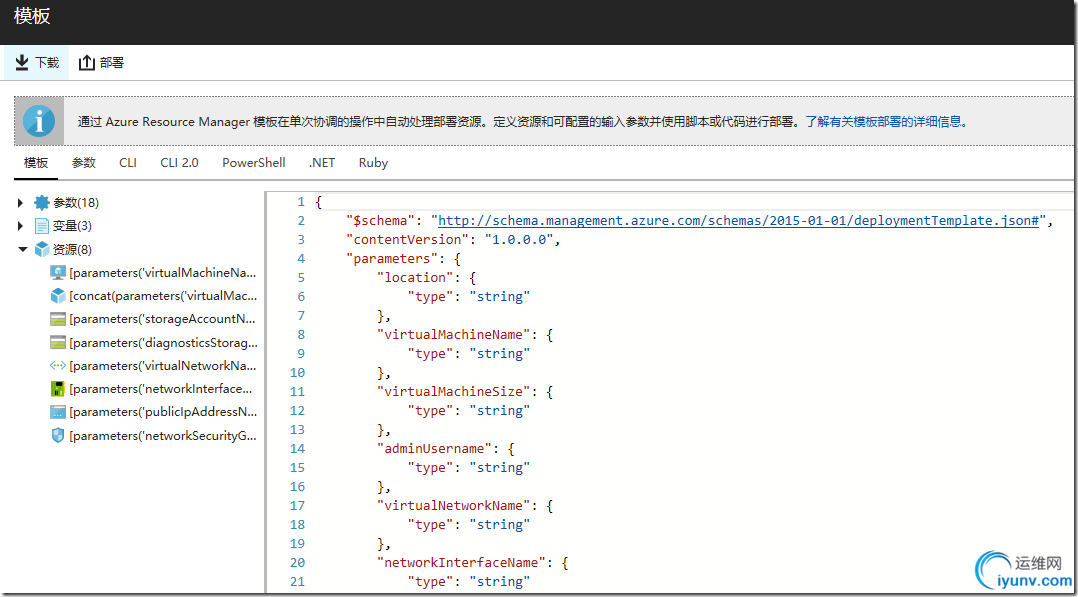Click line number 21 in the gutter
Viewport: 1078px width, 597px height.
pos(297,581)
